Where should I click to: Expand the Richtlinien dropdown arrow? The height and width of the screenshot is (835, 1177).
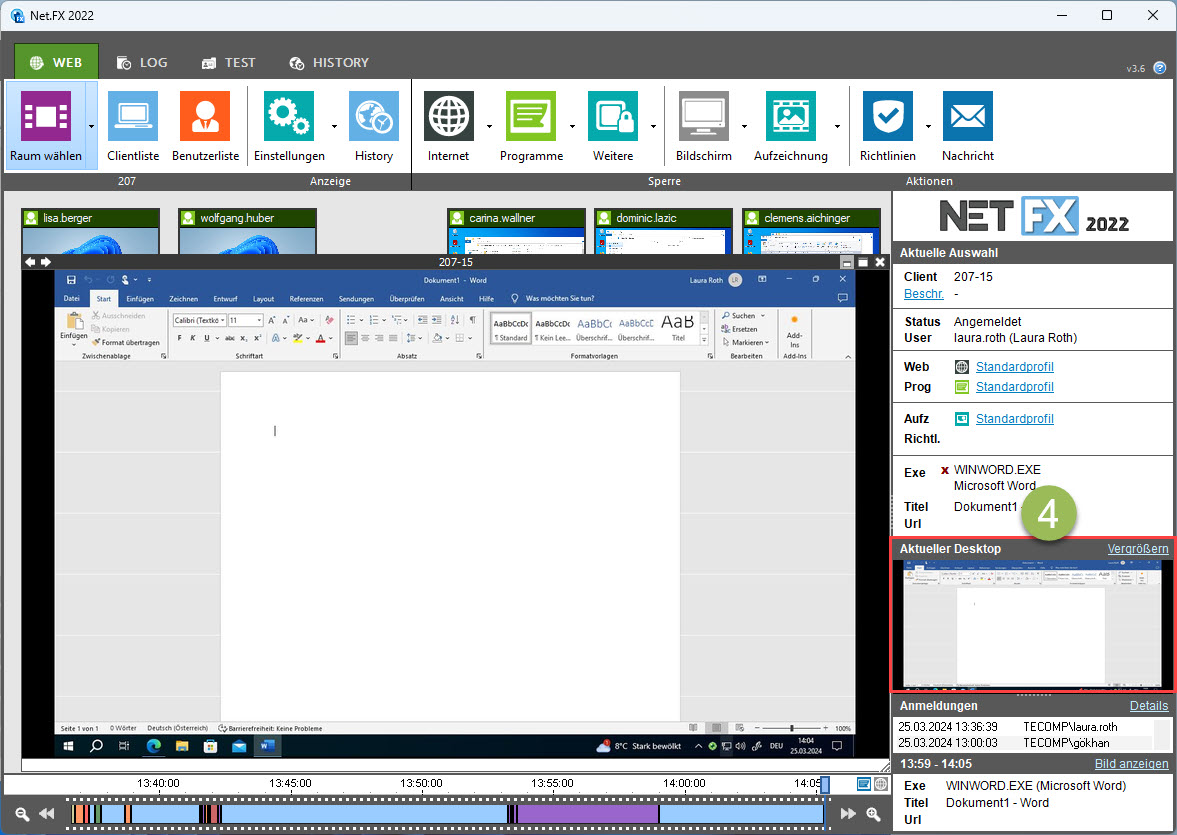click(928, 126)
